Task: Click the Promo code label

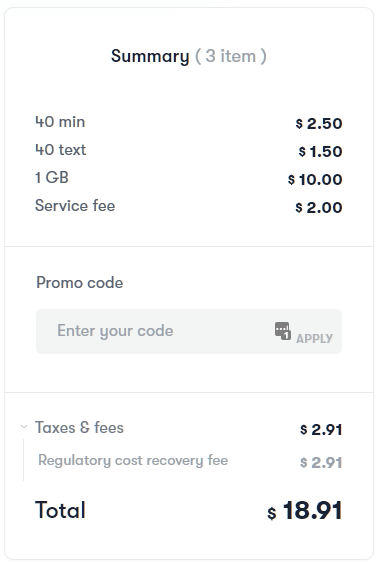Action: click(80, 282)
